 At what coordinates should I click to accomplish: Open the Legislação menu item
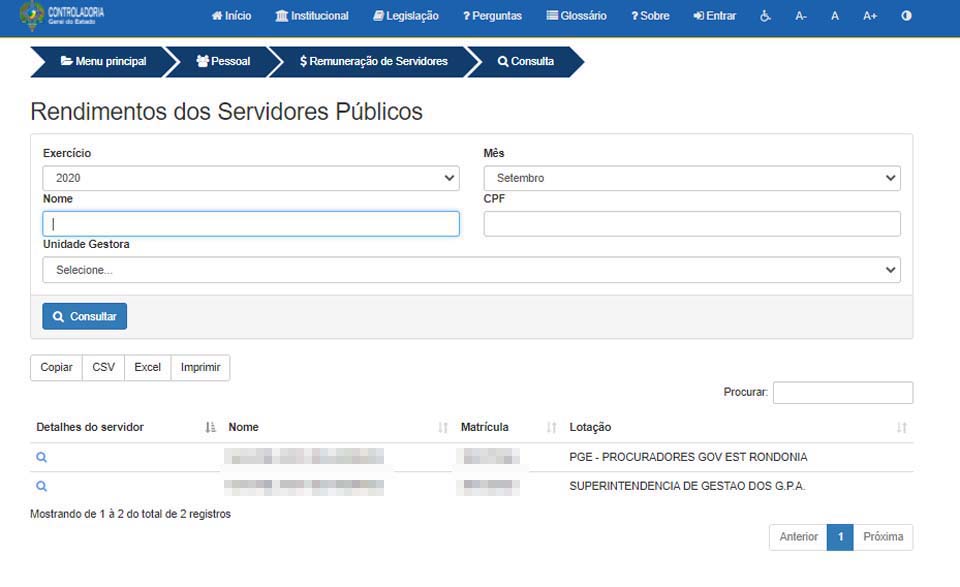click(x=406, y=16)
